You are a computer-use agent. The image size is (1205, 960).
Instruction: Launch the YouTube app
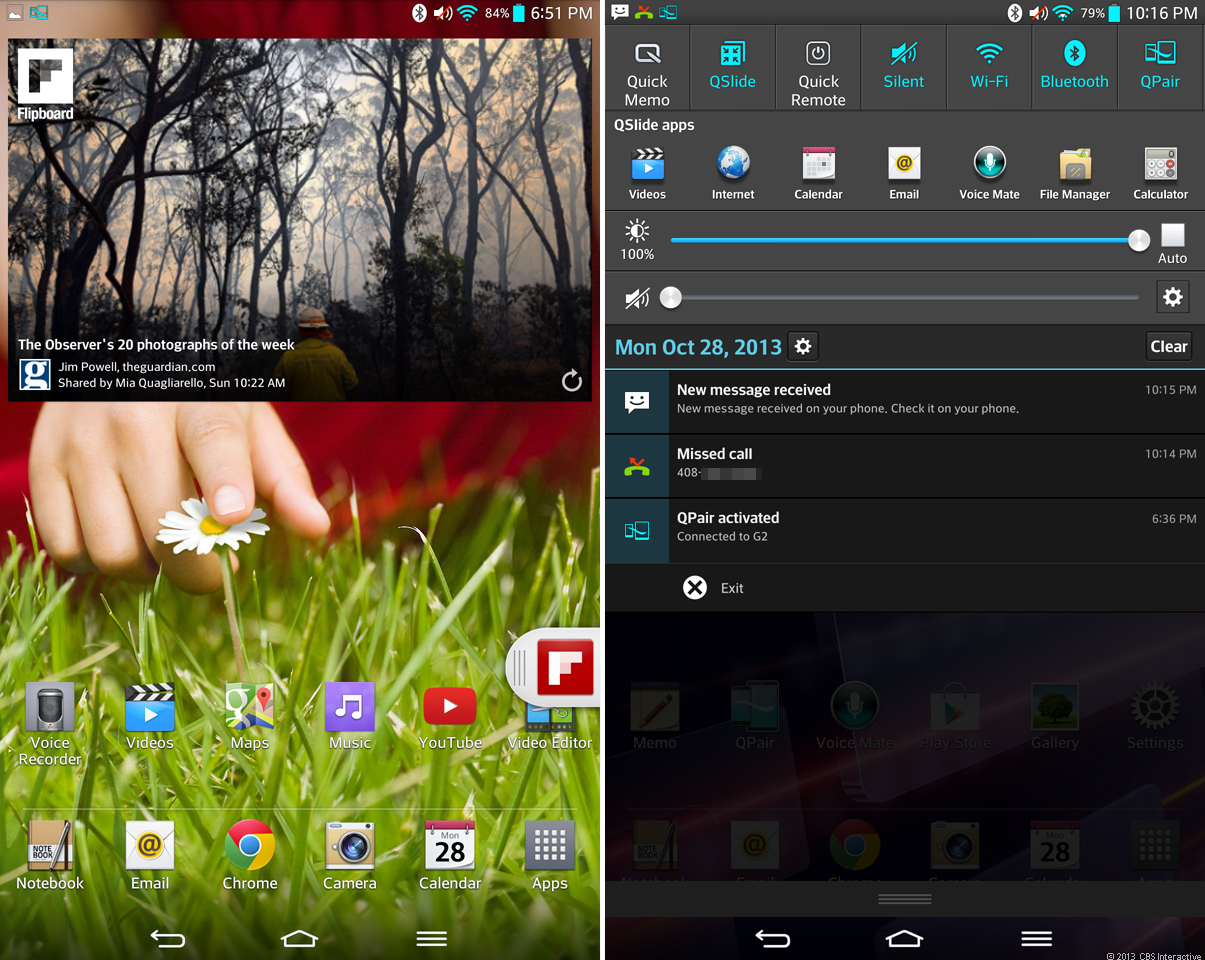coord(450,716)
